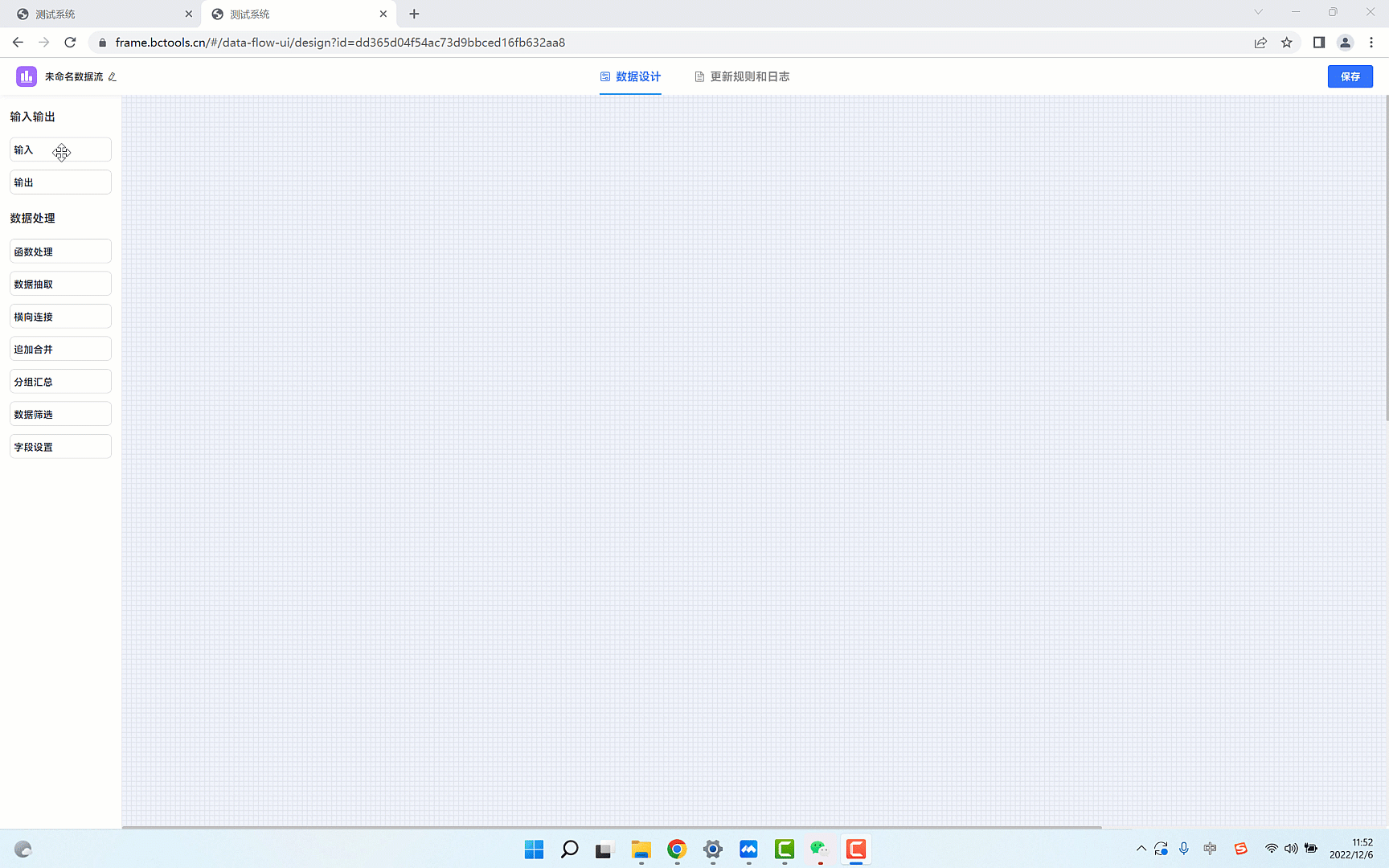This screenshot has width=1389, height=868.
Task: Click the battery tray icon
Action: pyautogui.click(x=1311, y=849)
